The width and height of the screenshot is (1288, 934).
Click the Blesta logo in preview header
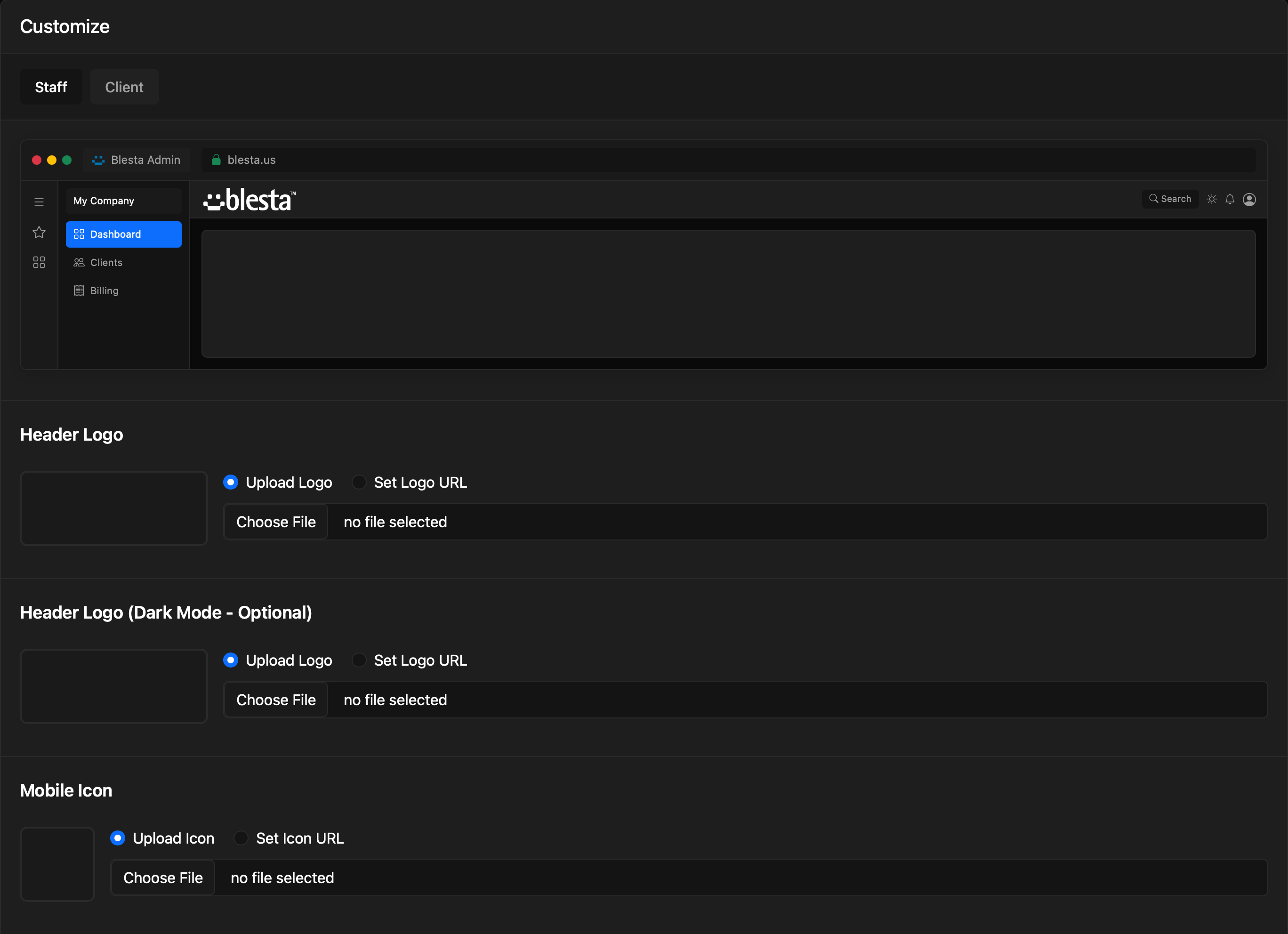point(250,200)
